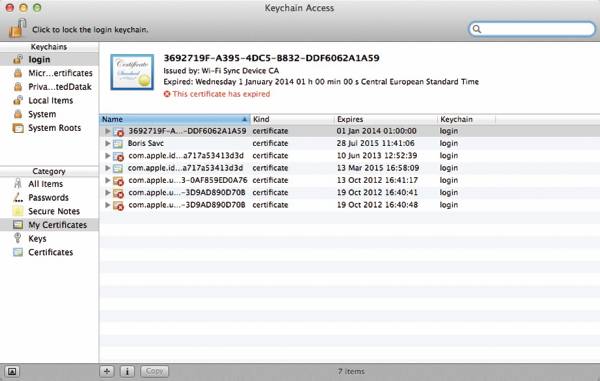
Task: Expand the certificate expiring 10 Jun 2013
Action: point(108,155)
